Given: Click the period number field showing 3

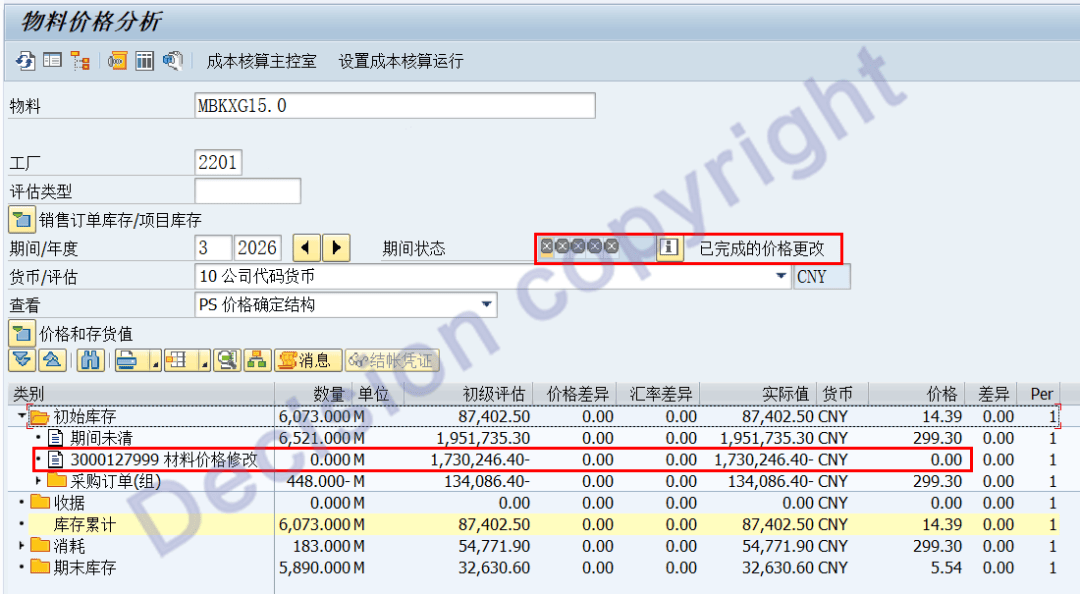Looking at the screenshot, I should coord(213,248).
